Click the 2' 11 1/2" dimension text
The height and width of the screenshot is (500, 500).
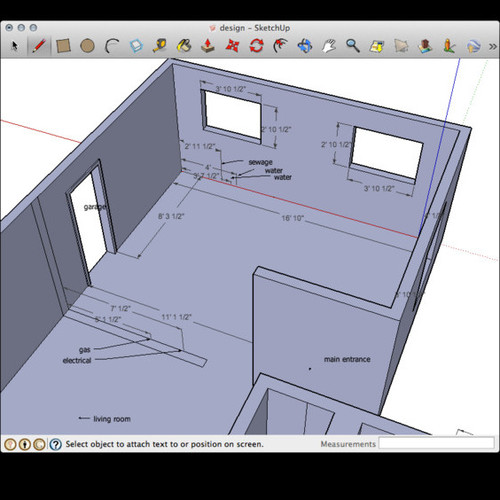[200, 146]
